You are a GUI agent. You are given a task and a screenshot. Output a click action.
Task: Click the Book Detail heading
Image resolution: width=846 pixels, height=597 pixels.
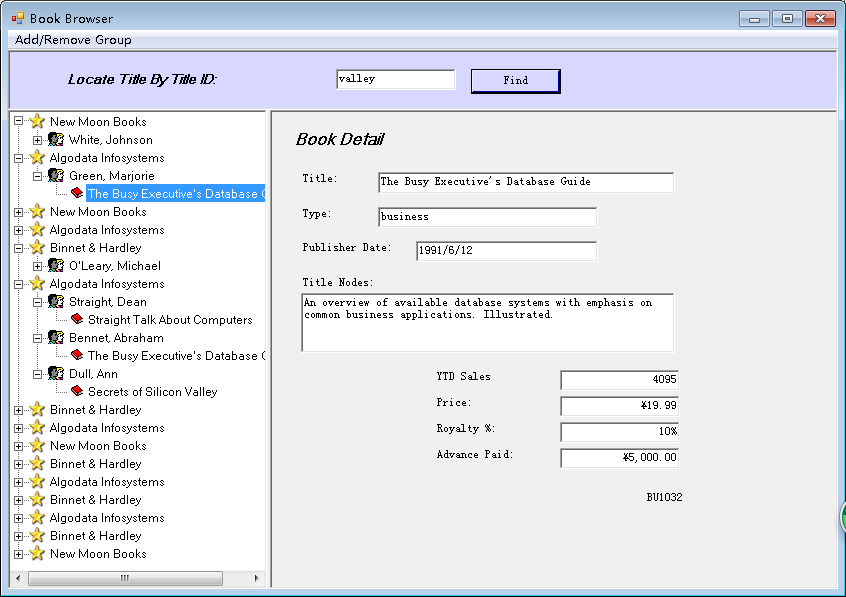340,139
